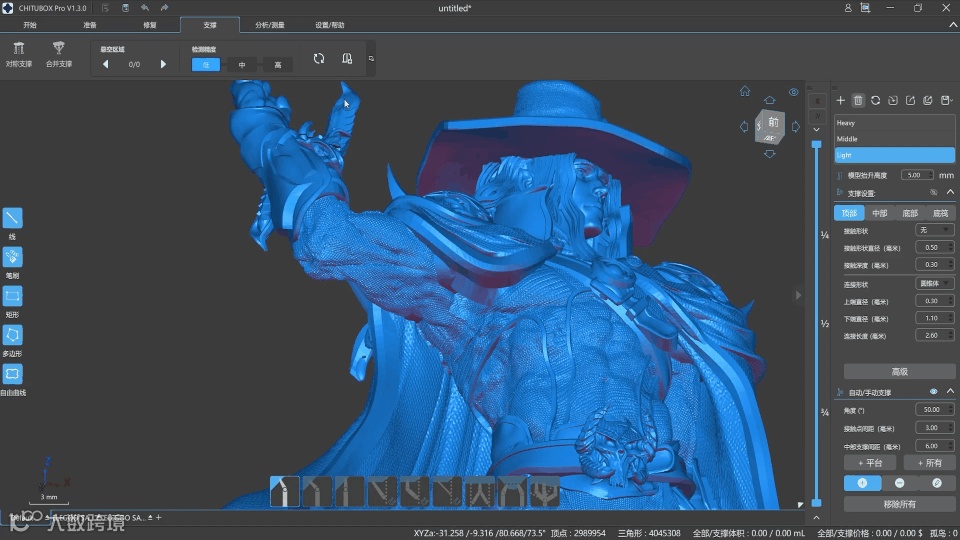Select the Heavy support profile
The width and height of the screenshot is (960, 540).
pyautogui.click(x=894, y=123)
